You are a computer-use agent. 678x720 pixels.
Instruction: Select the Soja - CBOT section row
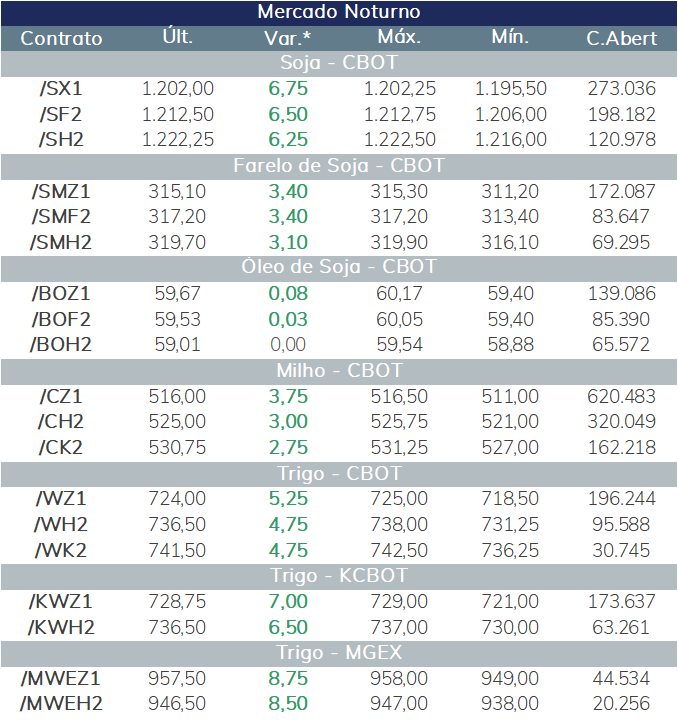pos(339,63)
